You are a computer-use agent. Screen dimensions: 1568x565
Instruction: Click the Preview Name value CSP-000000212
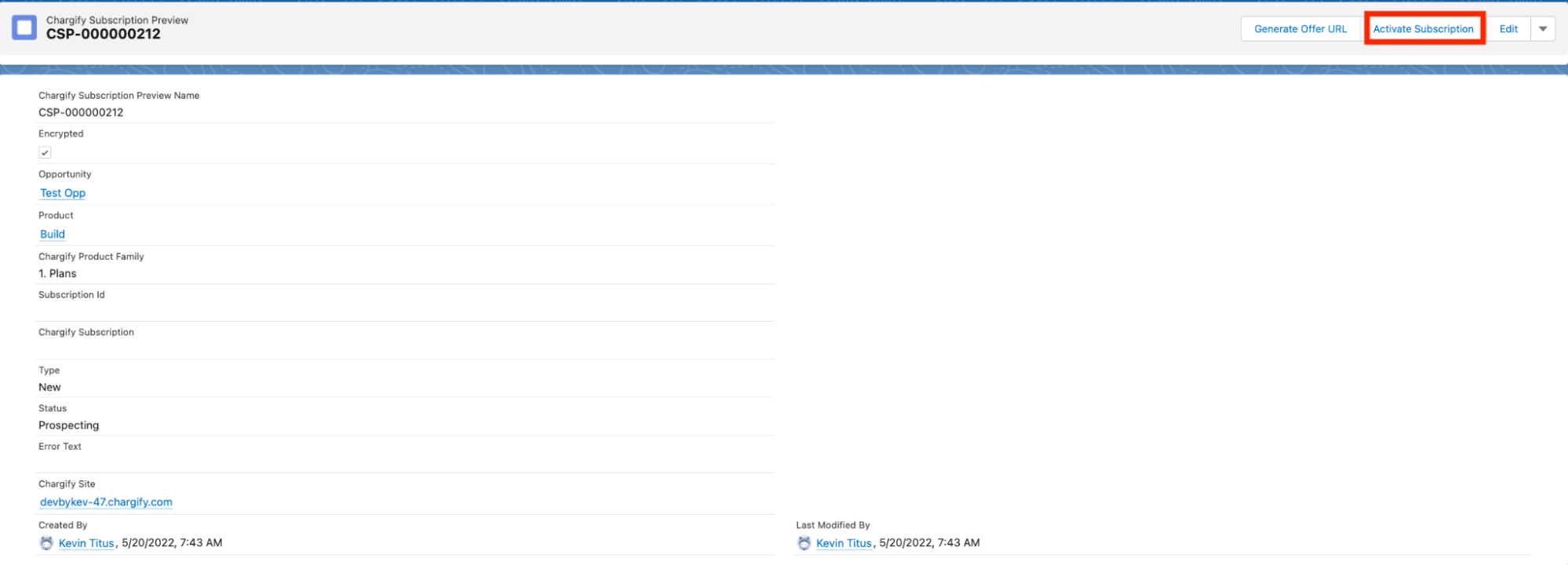81,112
